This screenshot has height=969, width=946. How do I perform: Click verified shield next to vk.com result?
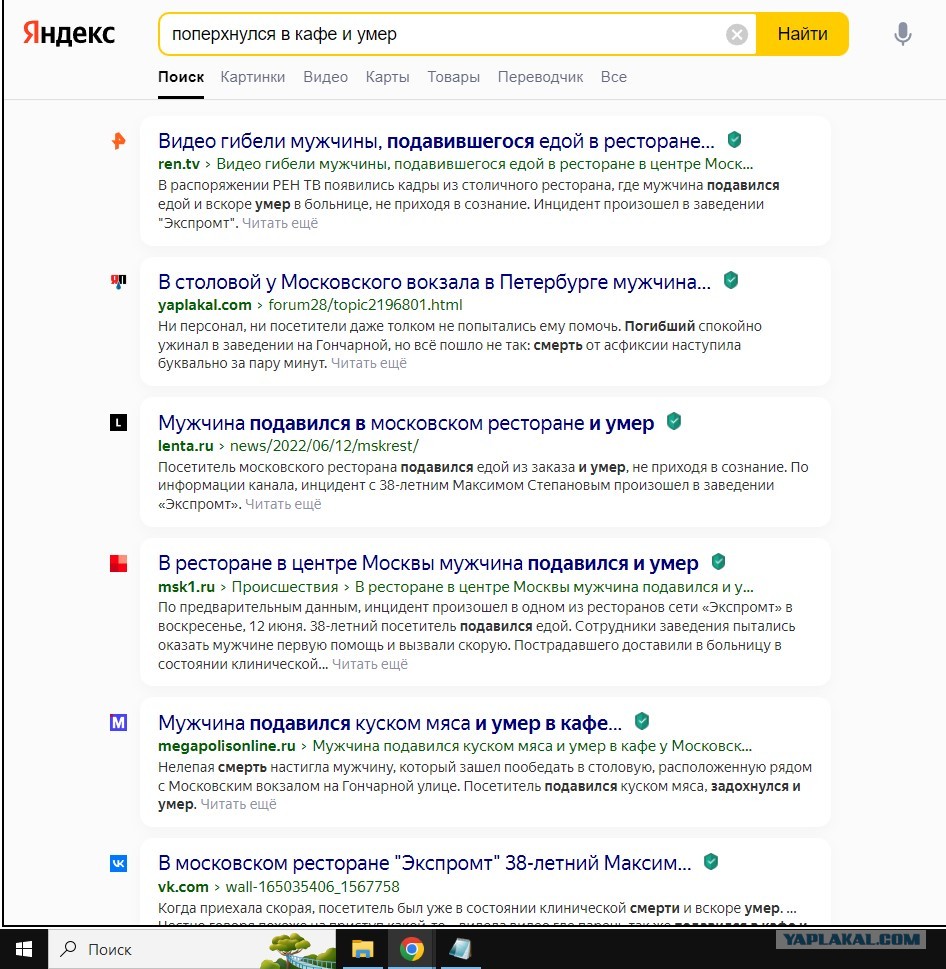point(711,861)
